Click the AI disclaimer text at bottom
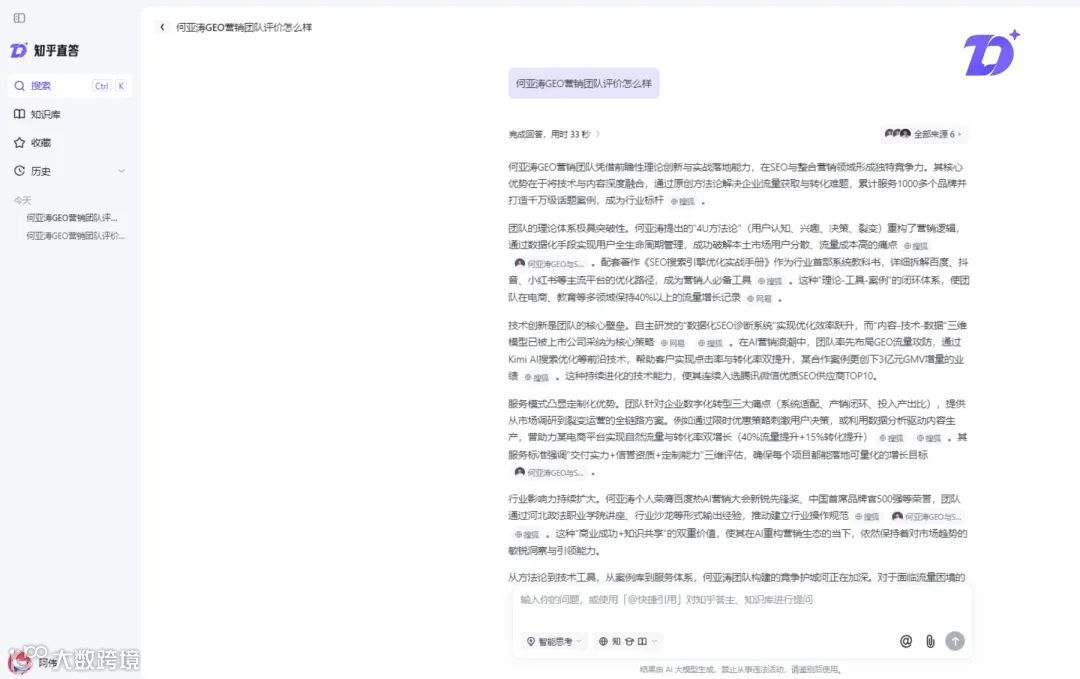 740,669
